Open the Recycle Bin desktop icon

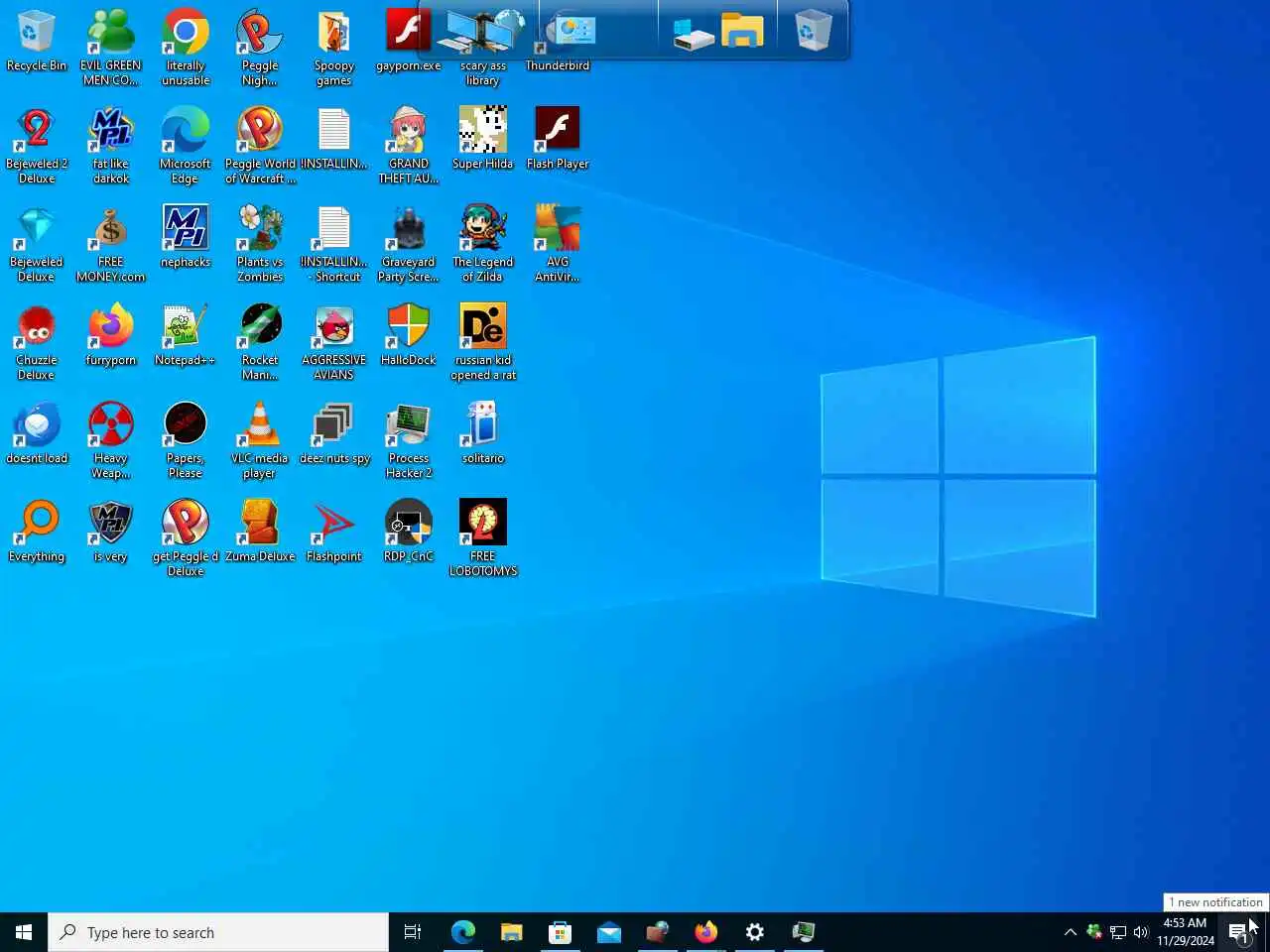[x=37, y=42]
